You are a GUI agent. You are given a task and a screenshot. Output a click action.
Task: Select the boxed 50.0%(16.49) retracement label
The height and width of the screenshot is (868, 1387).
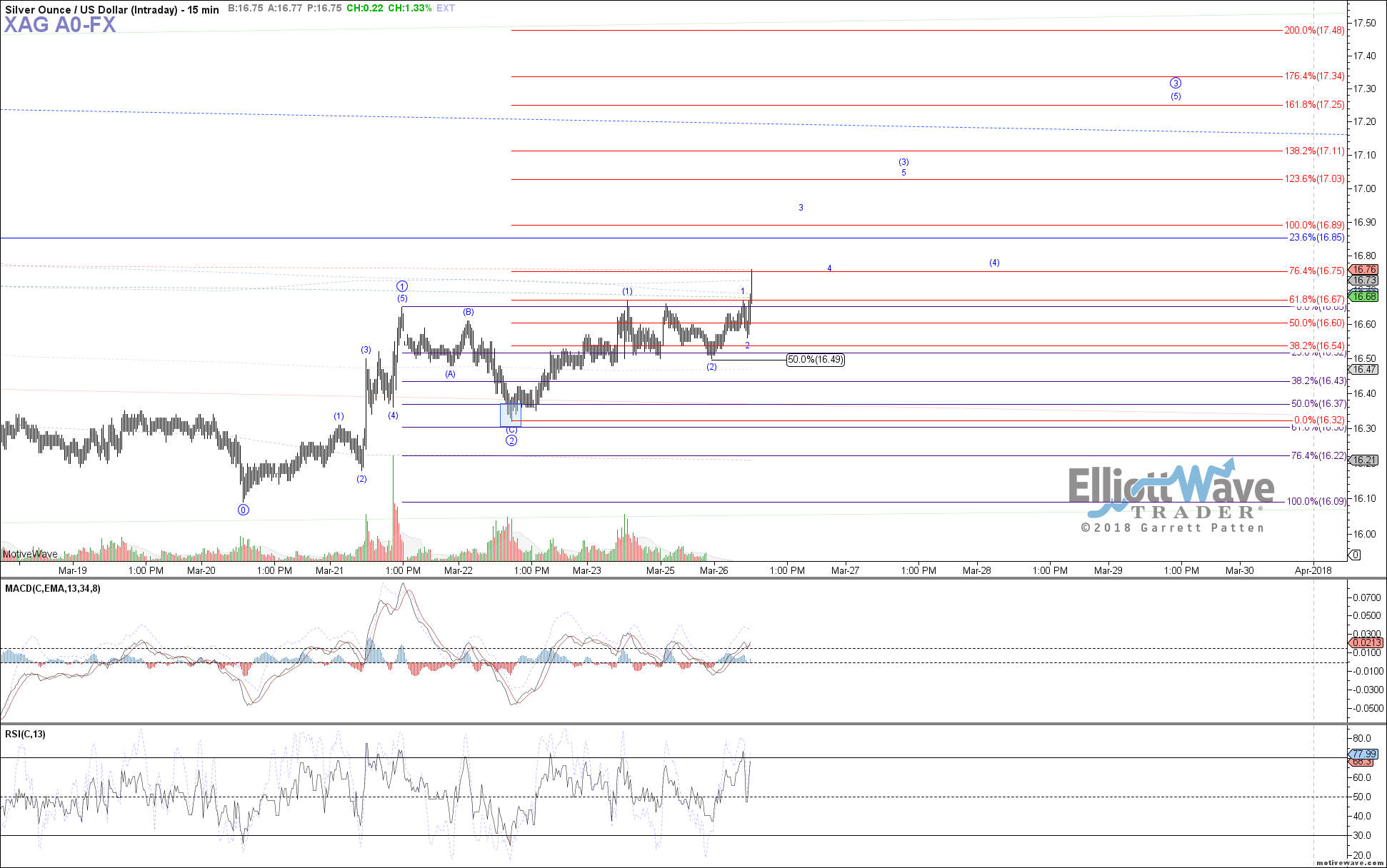815,360
